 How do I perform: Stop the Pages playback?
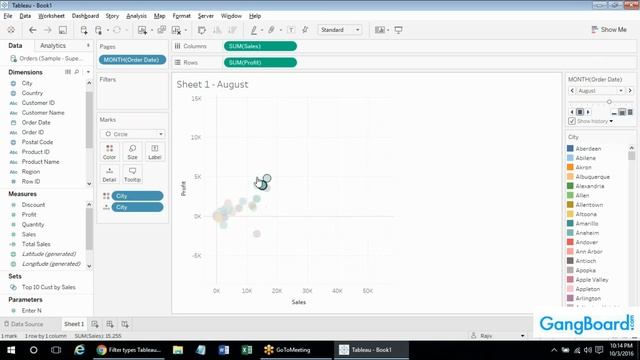(580, 112)
